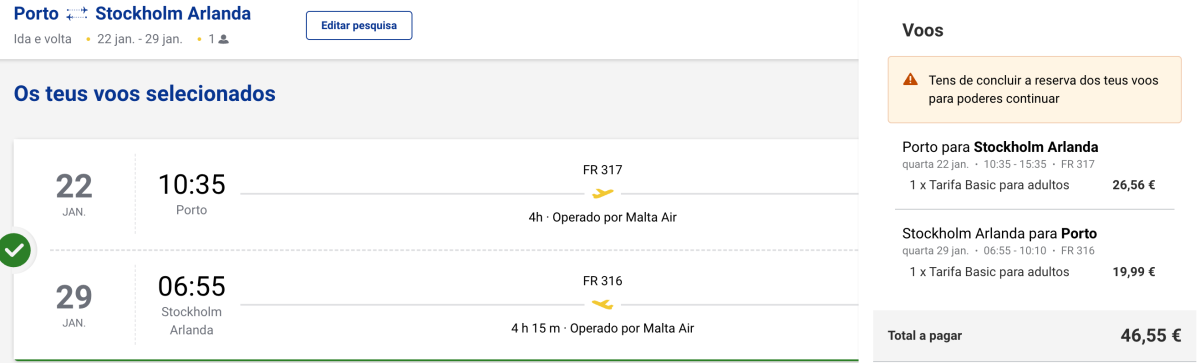The width and height of the screenshot is (1200, 363).
Task: Click the green checkmark selected-flights icon
Action: pyautogui.click(x=14, y=250)
